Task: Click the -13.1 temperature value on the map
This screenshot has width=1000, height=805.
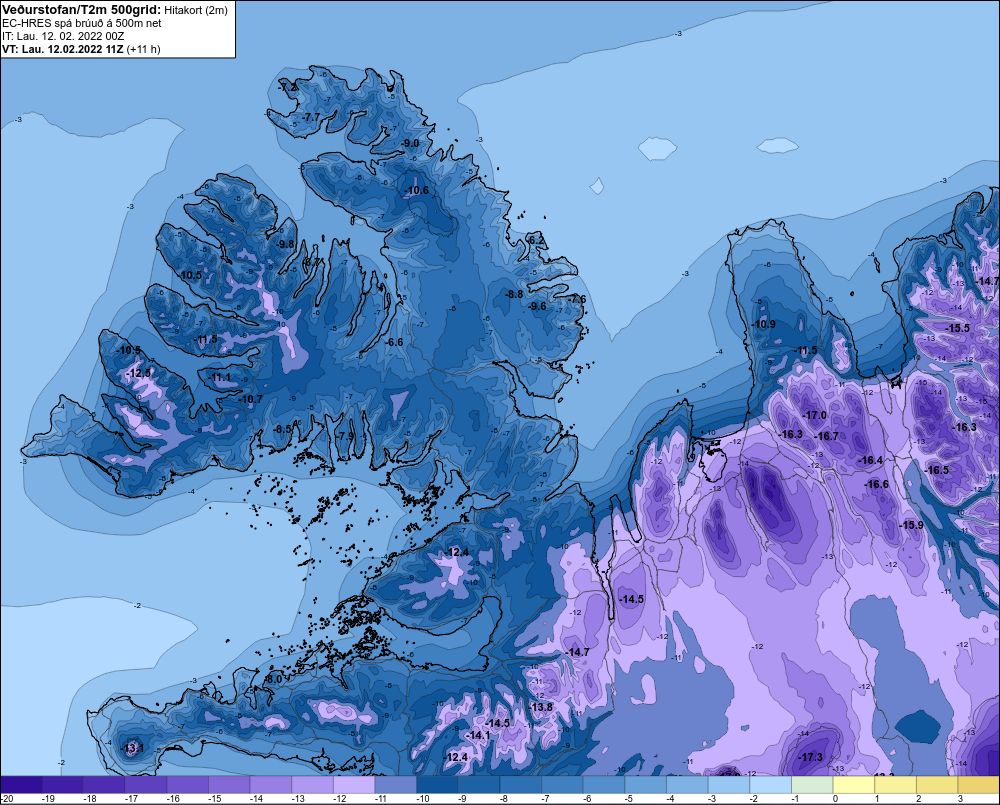Action: click(x=132, y=748)
